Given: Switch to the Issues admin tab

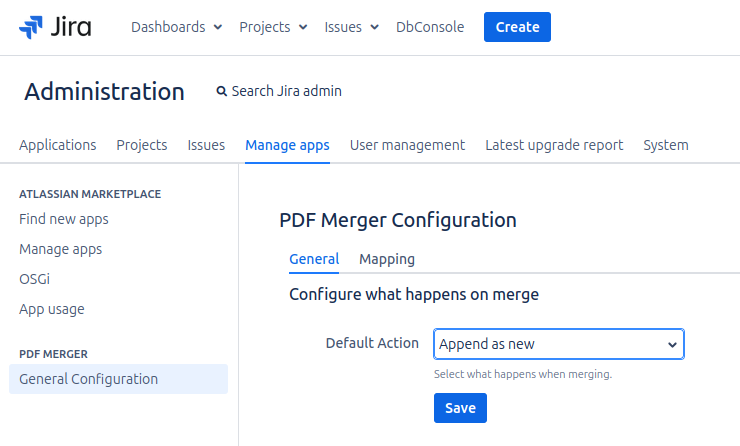Looking at the screenshot, I should [x=206, y=145].
